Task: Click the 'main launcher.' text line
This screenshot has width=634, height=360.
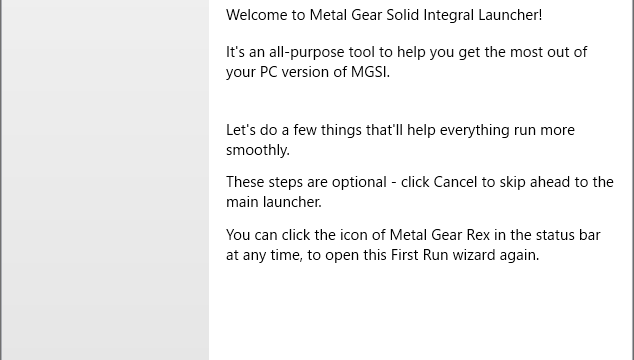Action: pos(274,202)
